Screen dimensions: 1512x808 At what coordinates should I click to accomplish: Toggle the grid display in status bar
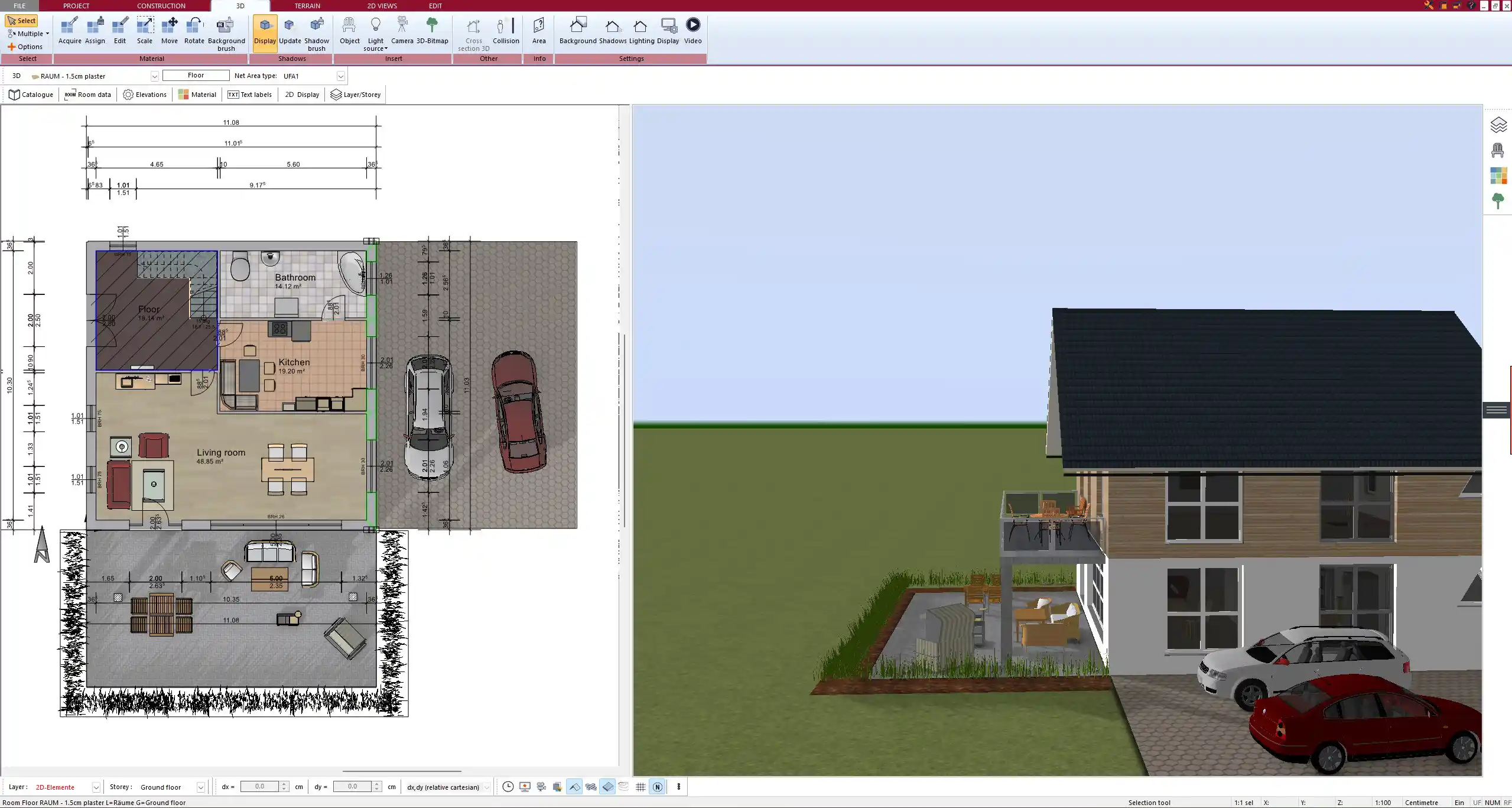[640, 787]
